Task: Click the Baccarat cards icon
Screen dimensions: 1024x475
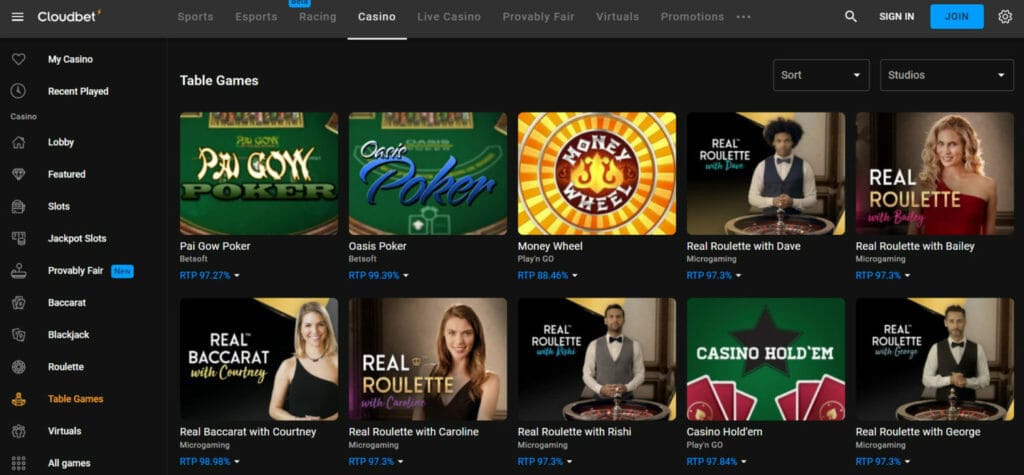Action: click(18, 303)
